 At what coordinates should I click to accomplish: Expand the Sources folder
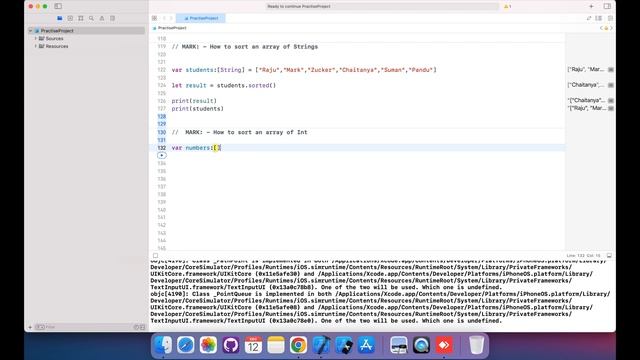[x=36, y=38]
